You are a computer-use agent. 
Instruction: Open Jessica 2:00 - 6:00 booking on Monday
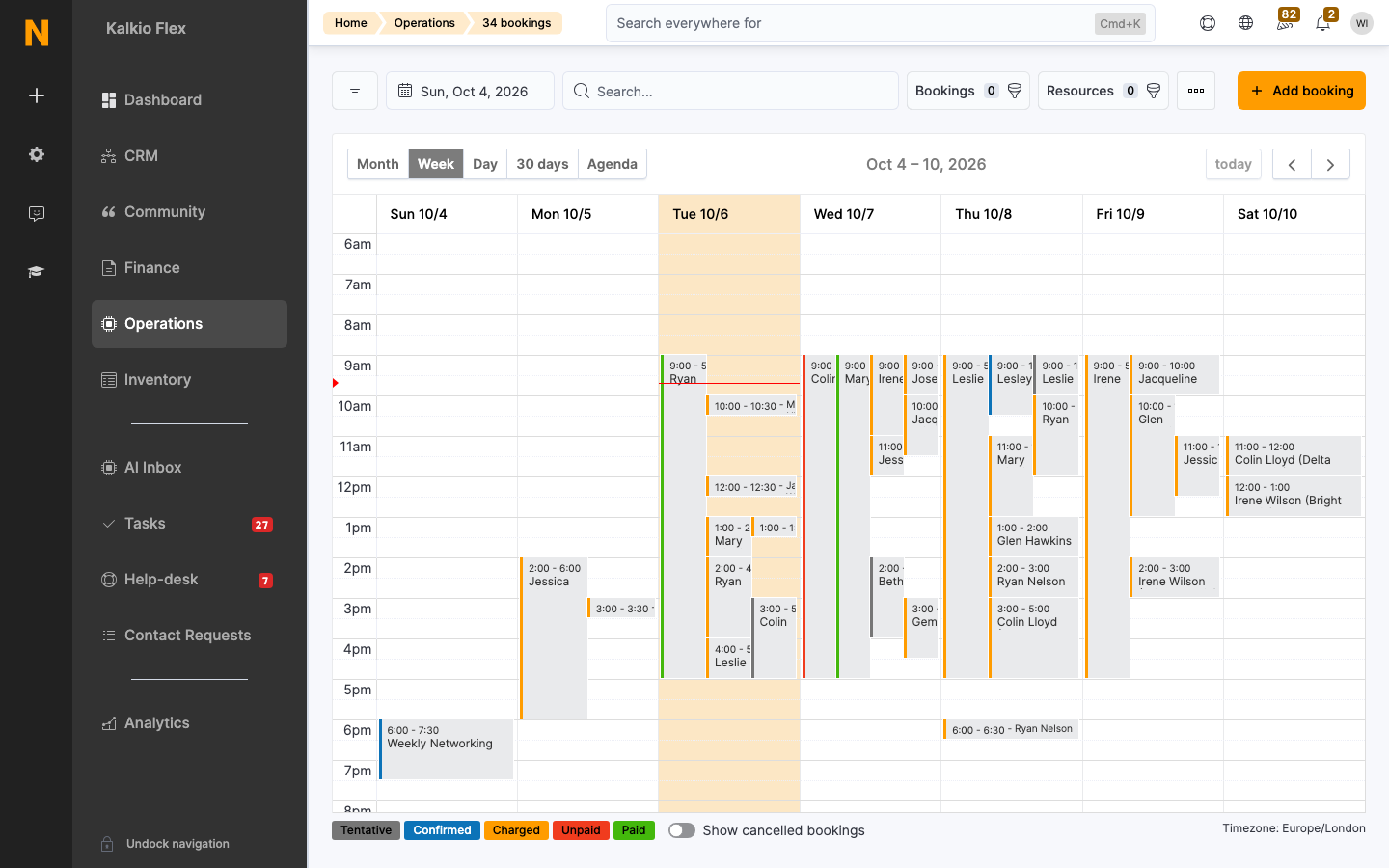pos(554,638)
